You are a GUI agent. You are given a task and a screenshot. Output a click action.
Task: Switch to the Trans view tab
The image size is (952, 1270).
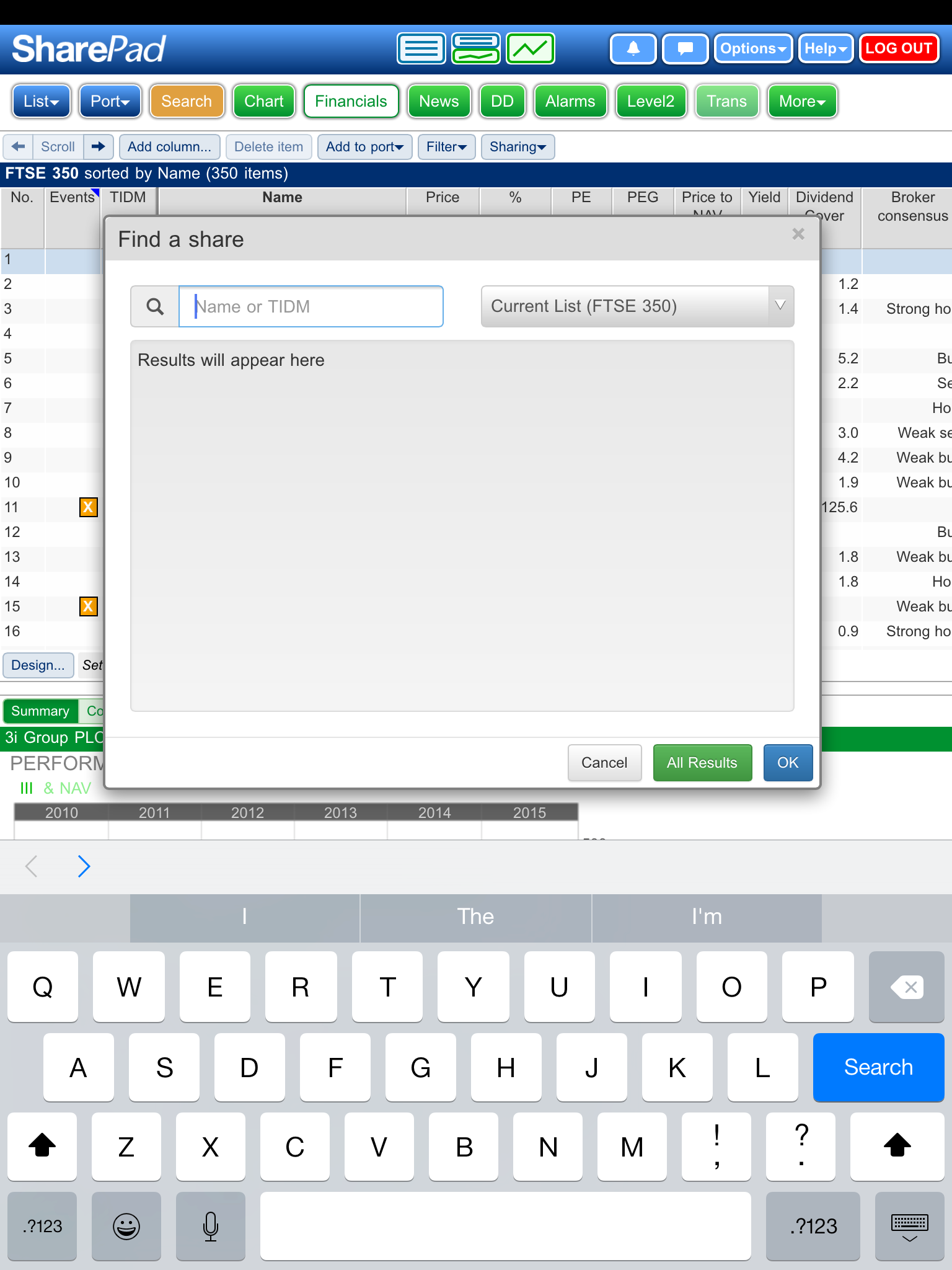(x=726, y=101)
